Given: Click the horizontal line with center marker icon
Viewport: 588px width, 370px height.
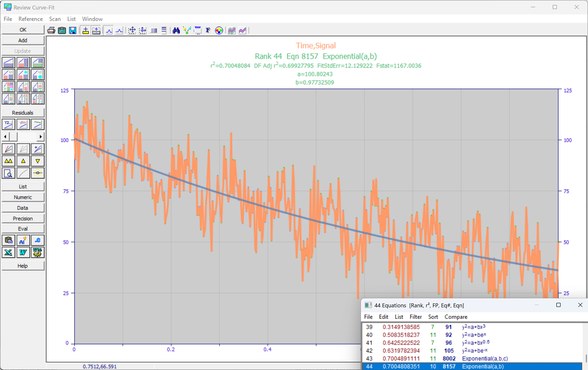Looking at the screenshot, I should coord(38,173).
